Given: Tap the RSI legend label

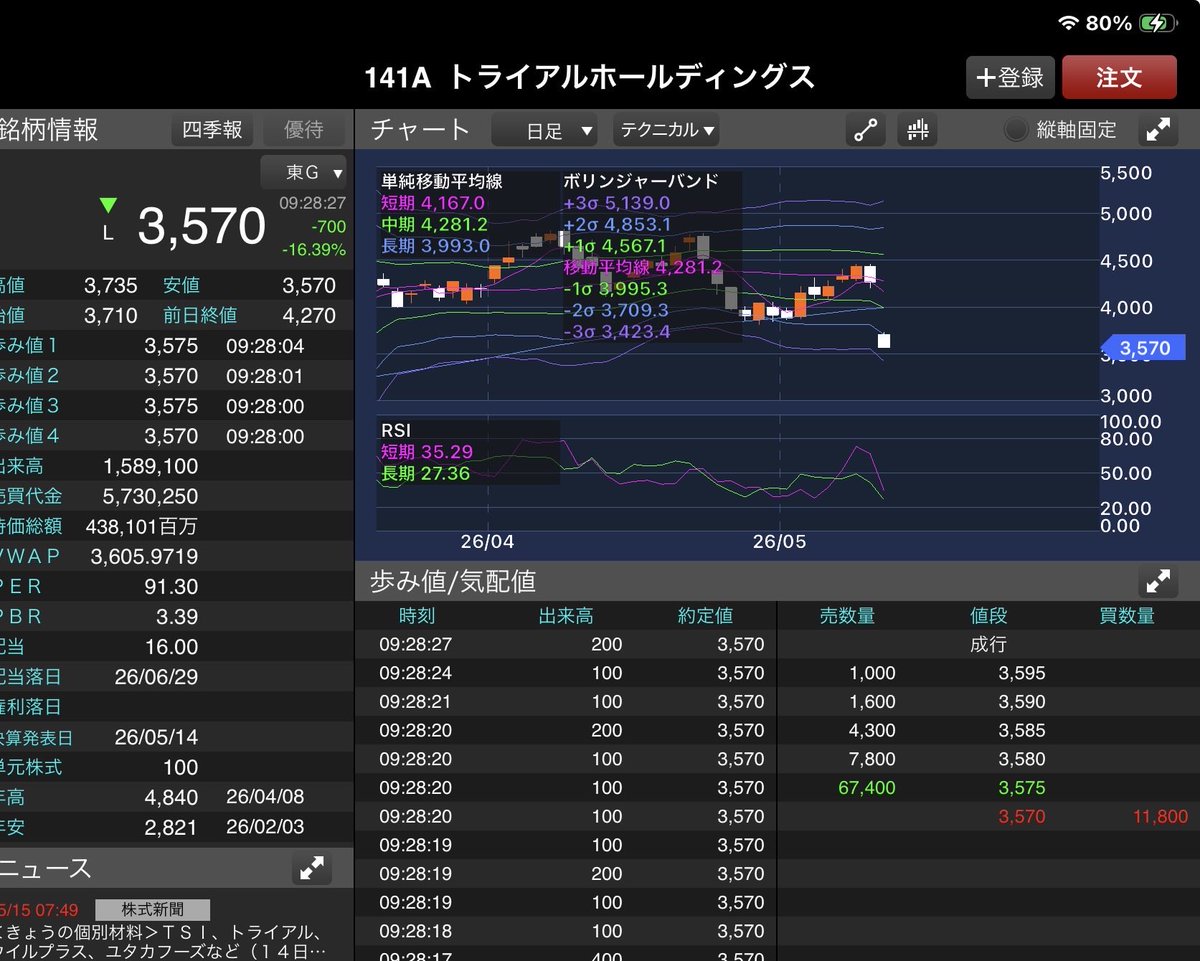Looking at the screenshot, I should pos(396,430).
